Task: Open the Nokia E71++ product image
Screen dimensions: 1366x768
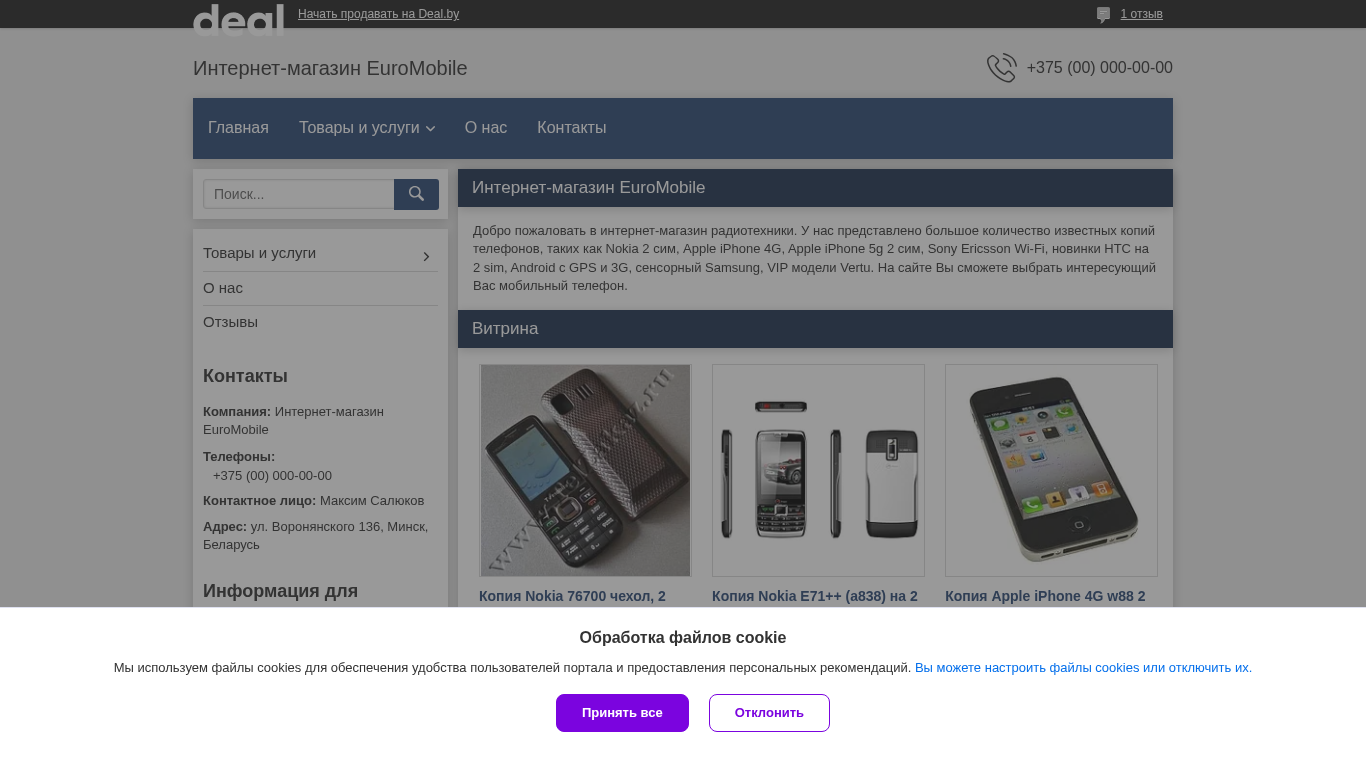Action: pos(818,470)
